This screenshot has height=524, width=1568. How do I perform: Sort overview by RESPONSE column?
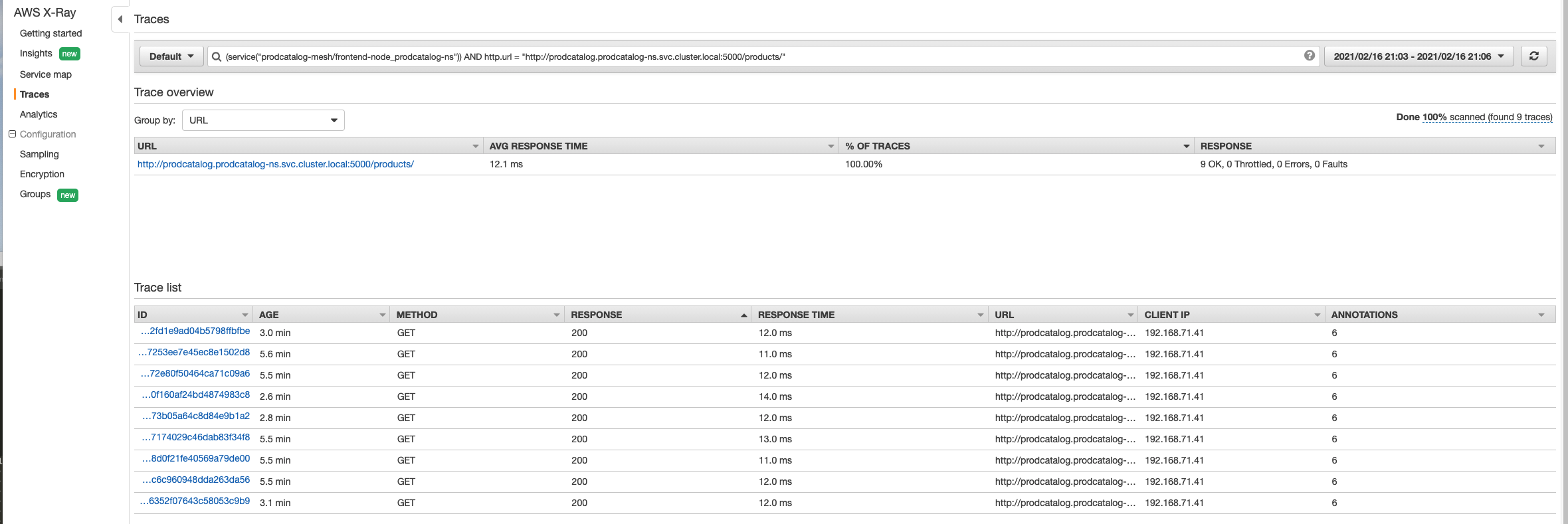[x=1375, y=146]
